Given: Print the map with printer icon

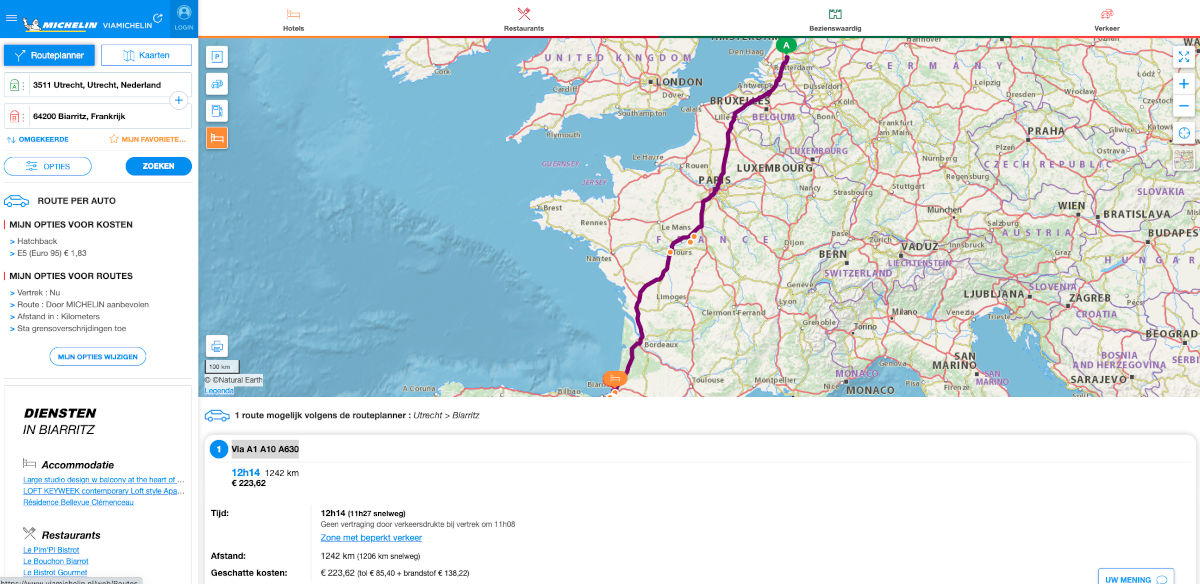Looking at the screenshot, I should [x=217, y=347].
